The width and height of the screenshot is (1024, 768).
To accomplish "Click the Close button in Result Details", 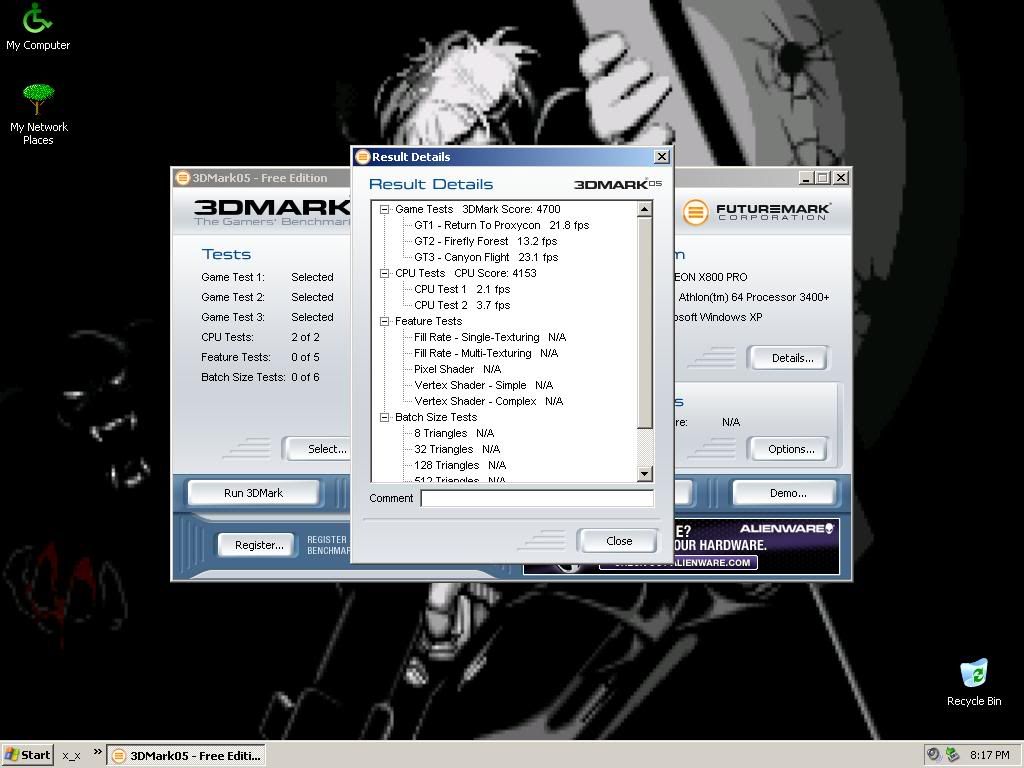I will pyautogui.click(x=618, y=541).
